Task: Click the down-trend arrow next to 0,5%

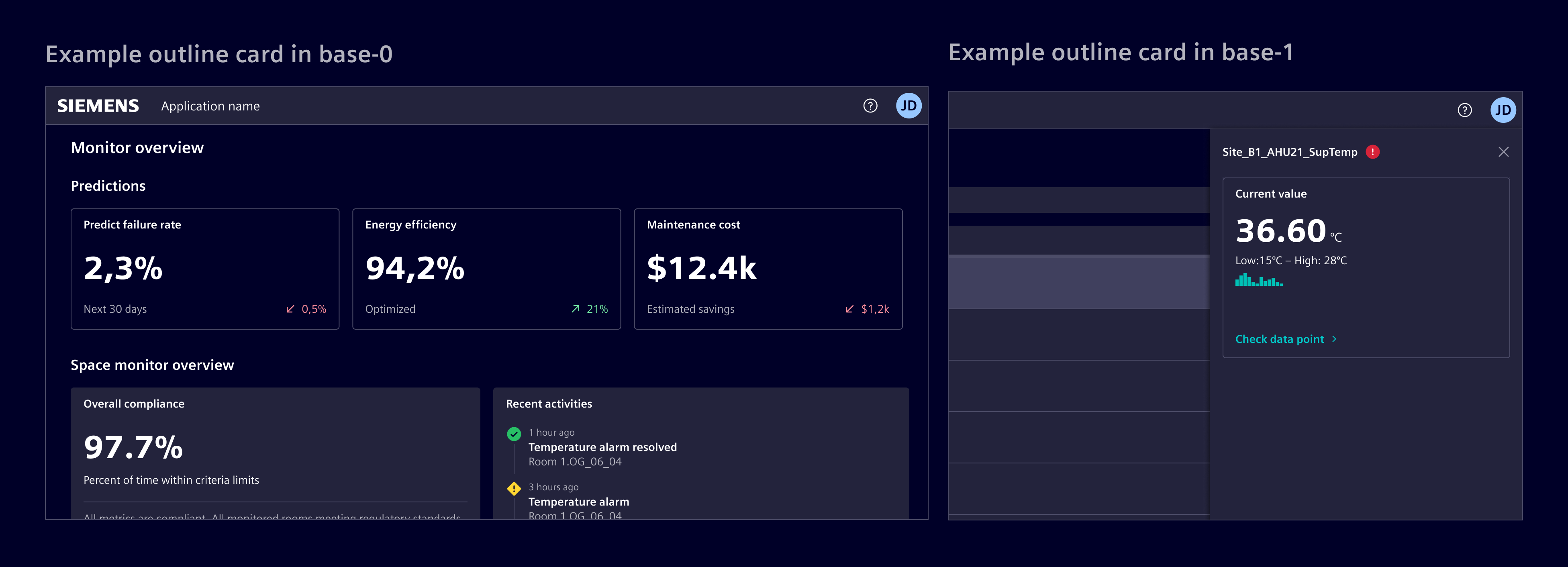Action: [x=290, y=309]
